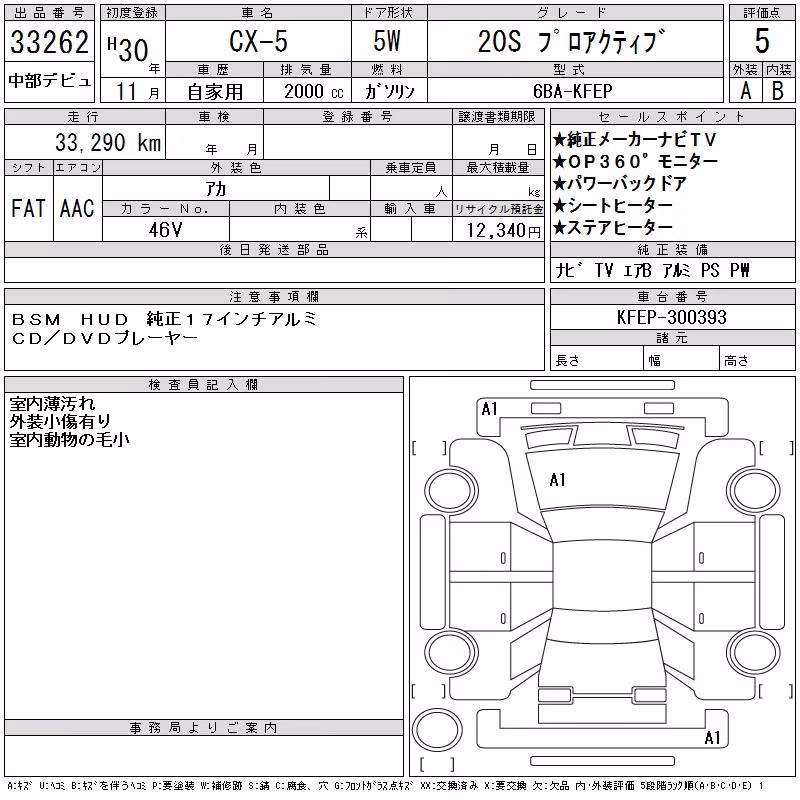This screenshot has width=800, height=800.
Task: Click the "乗車定員" header
Action: (x=411, y=167)
